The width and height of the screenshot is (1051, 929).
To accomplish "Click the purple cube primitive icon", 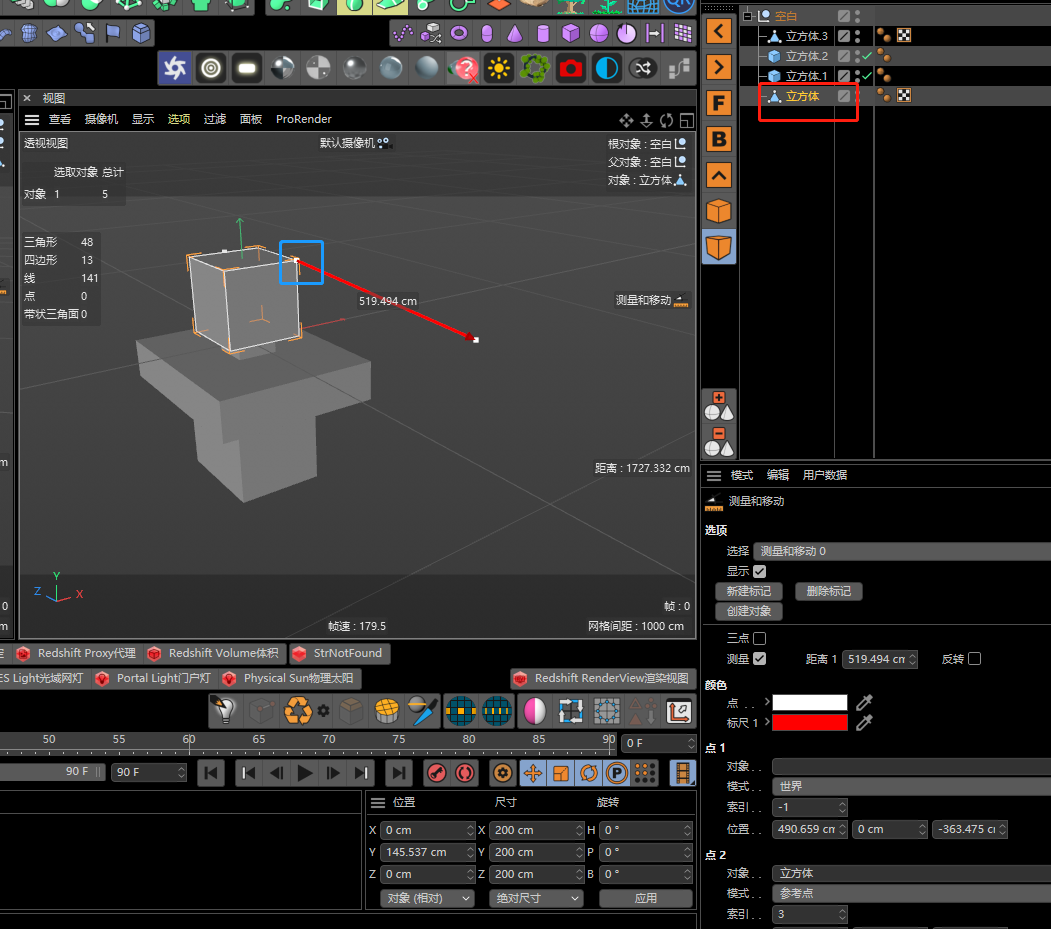I will coord(570,33).
